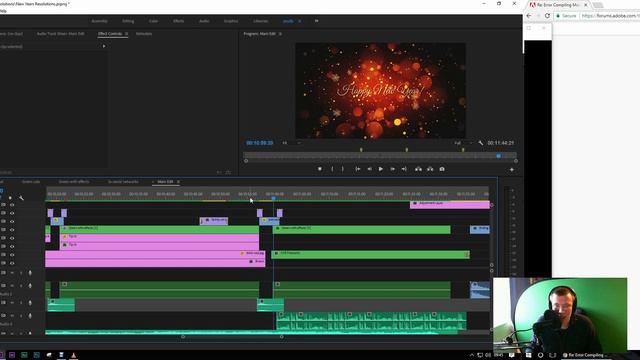Toggle eye of the lowest video track
The image size is (640, 360).
pos(12,263)
